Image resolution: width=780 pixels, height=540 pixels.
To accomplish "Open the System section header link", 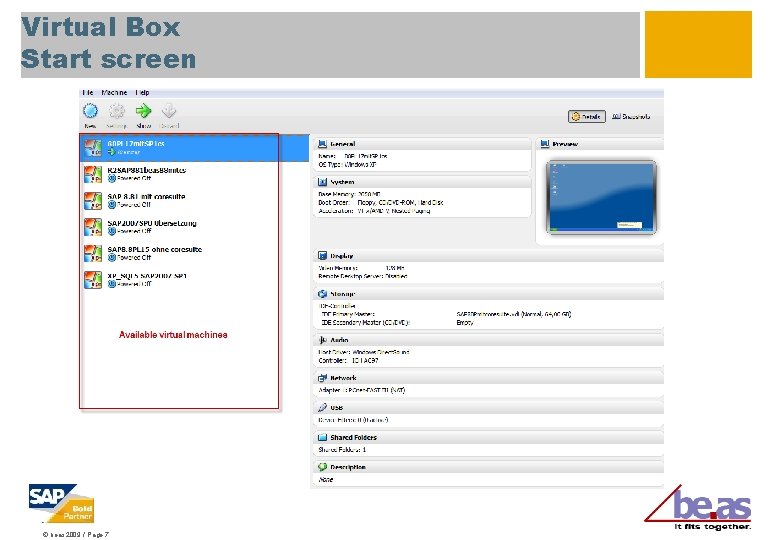I will [342, 182].
